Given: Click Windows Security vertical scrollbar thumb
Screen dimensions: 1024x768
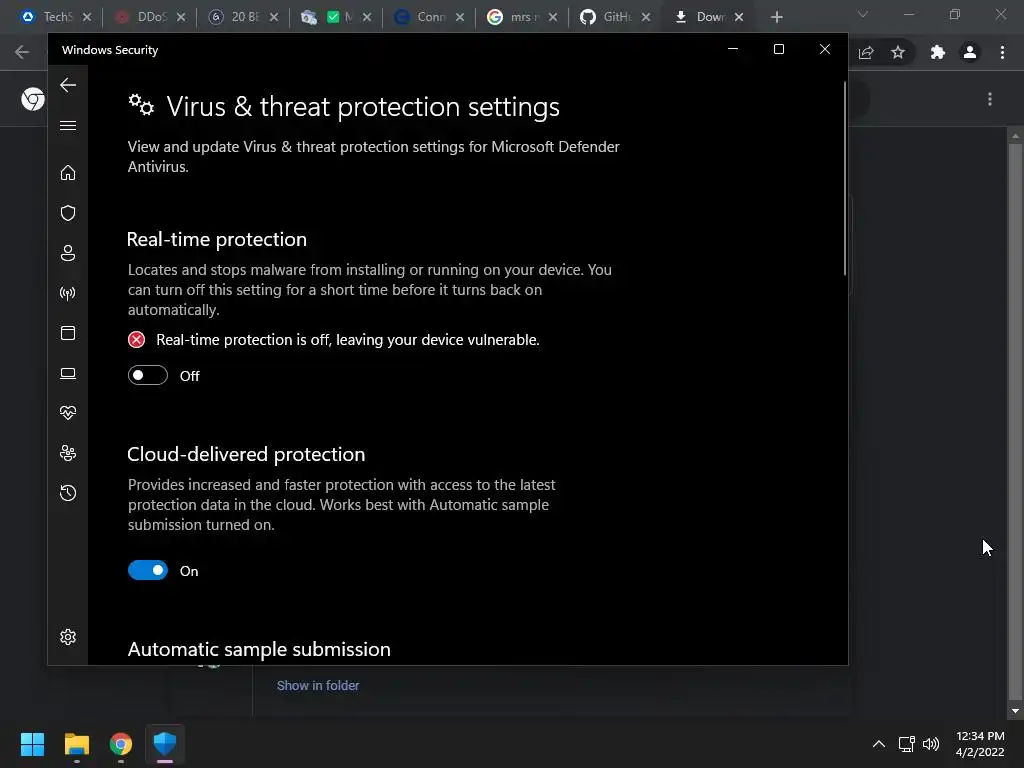Looking at the screenshot, I should click(844, 178).
